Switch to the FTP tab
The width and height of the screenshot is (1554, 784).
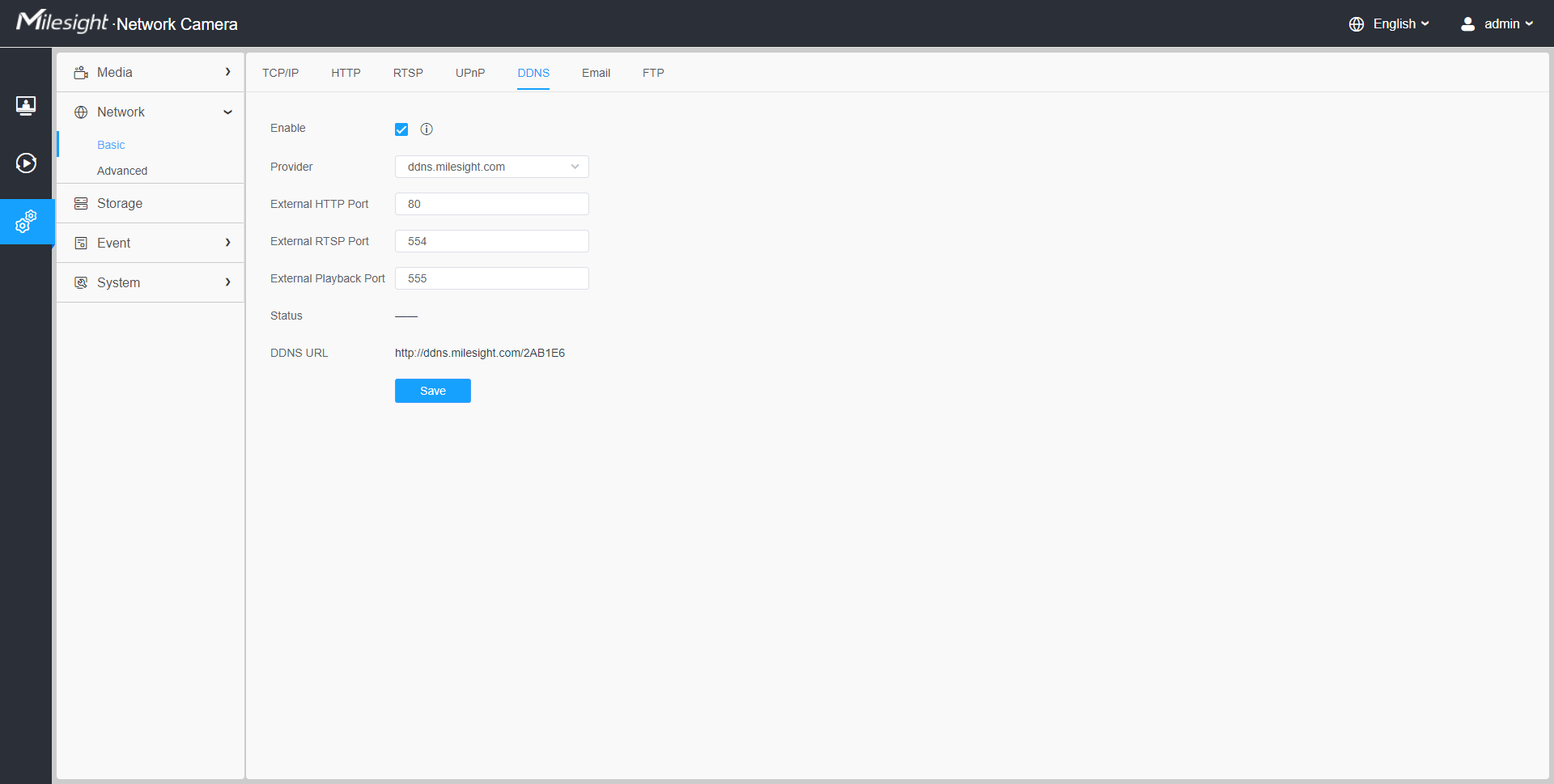tap(653, 73)
